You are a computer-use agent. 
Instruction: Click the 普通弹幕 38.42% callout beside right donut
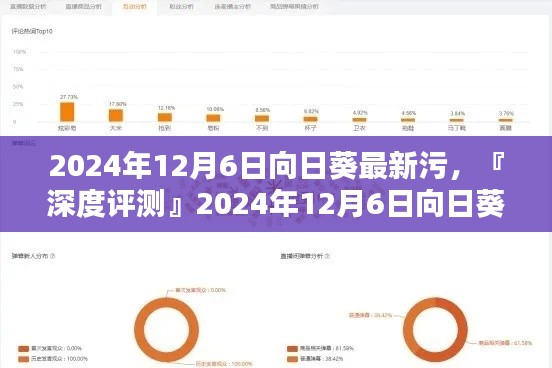(370, 315)
